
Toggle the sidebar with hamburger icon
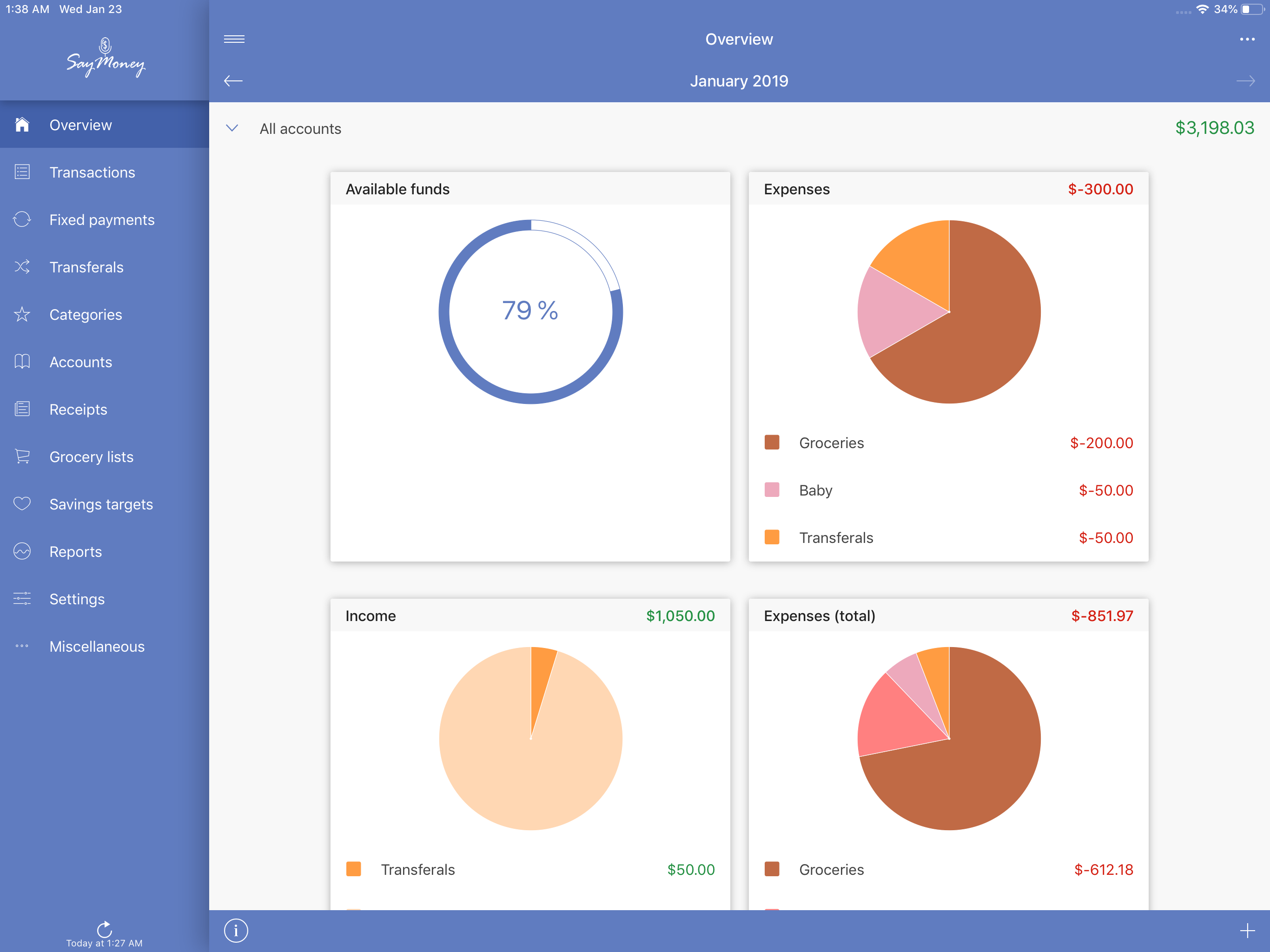coord(234,39)
